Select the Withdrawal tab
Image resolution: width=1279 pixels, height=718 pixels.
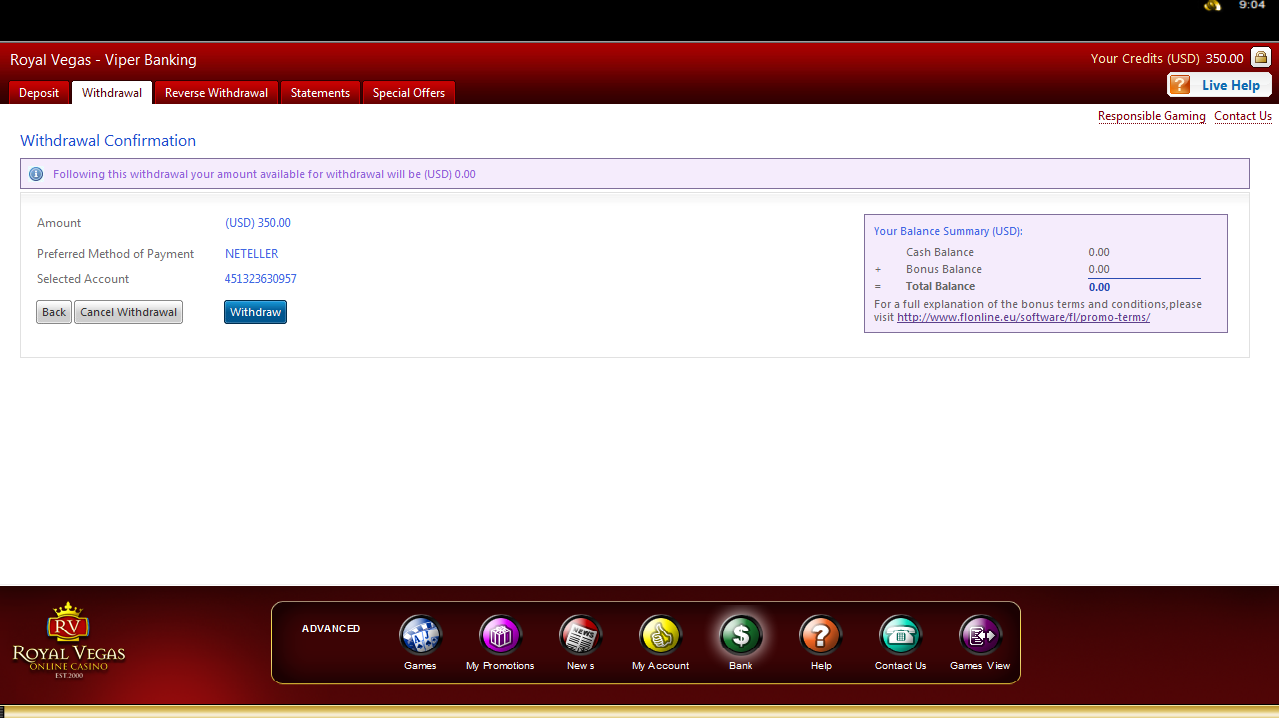pos(112,93)
